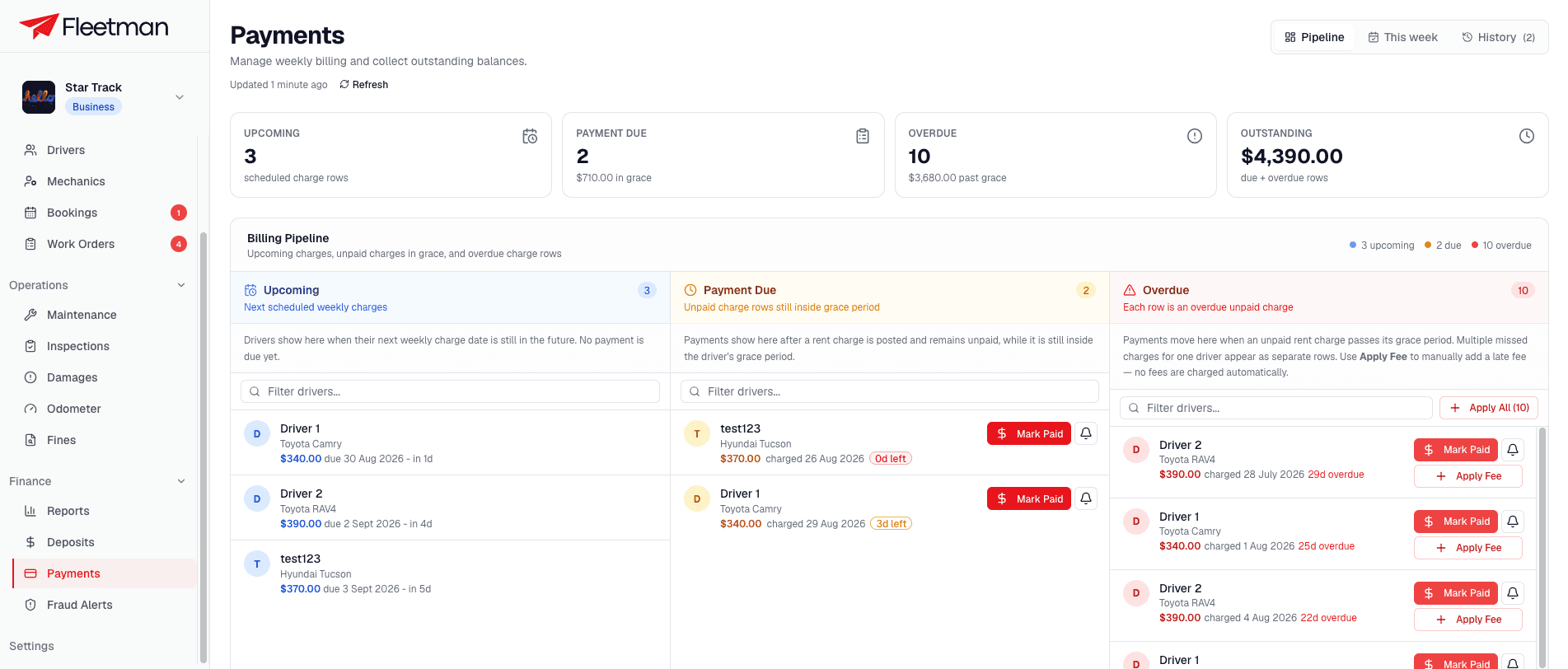1568x669 pixels.
Task: Click the '0d left' badge
Action: (x=891, y=459)
